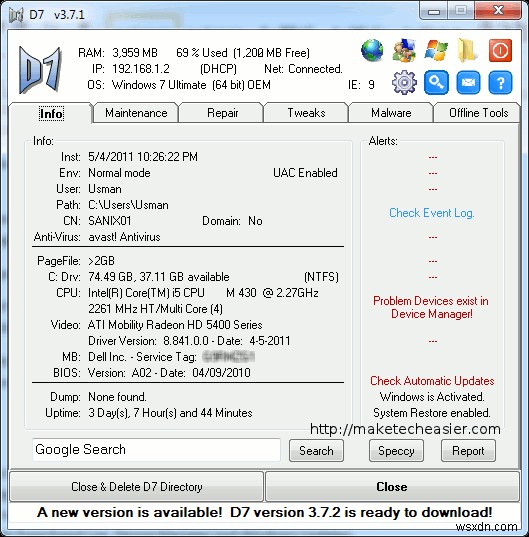
Task: Select the Info tab
Action: pyautogui.click(x=51, y=113)
